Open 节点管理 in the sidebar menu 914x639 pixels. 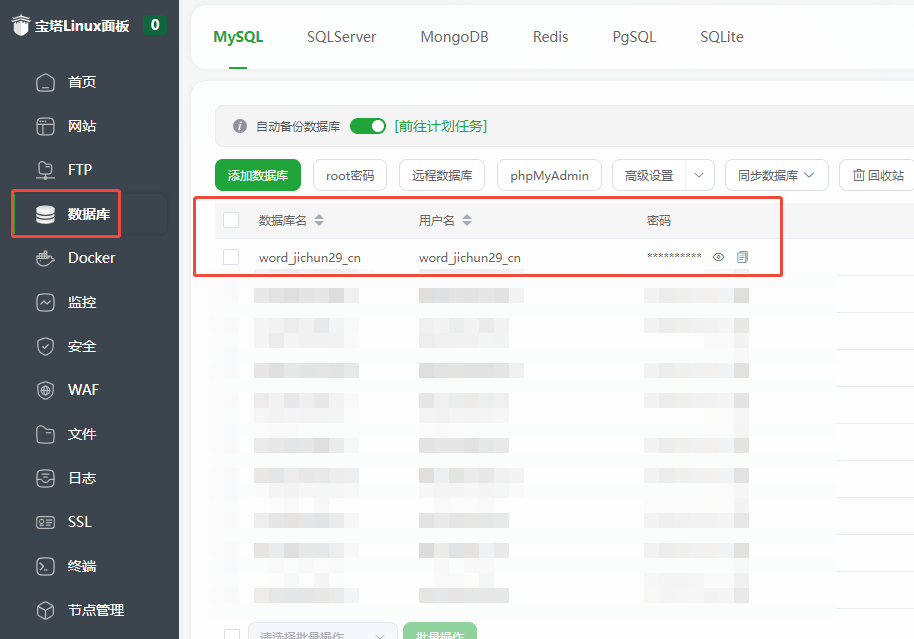tap(96, 610)
